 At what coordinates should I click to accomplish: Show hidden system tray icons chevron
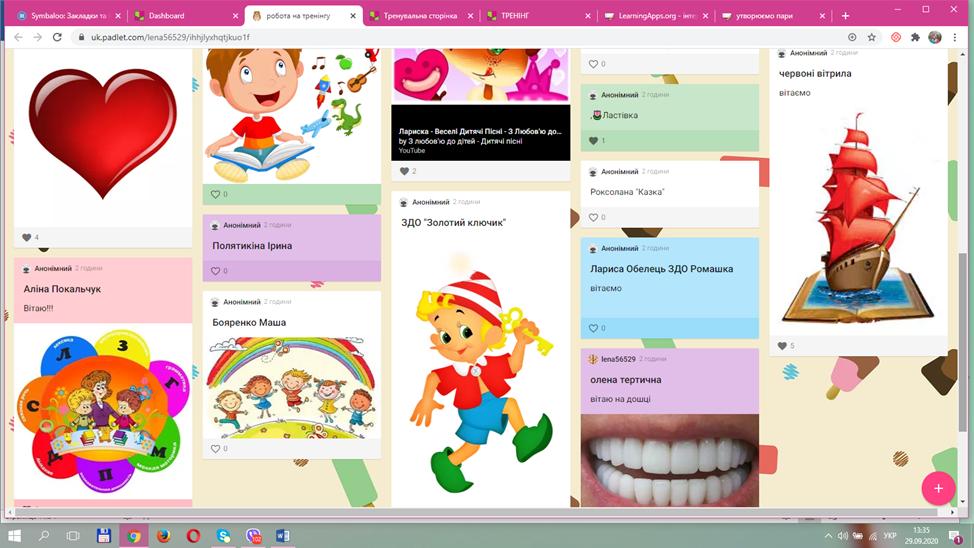point(828,536)
